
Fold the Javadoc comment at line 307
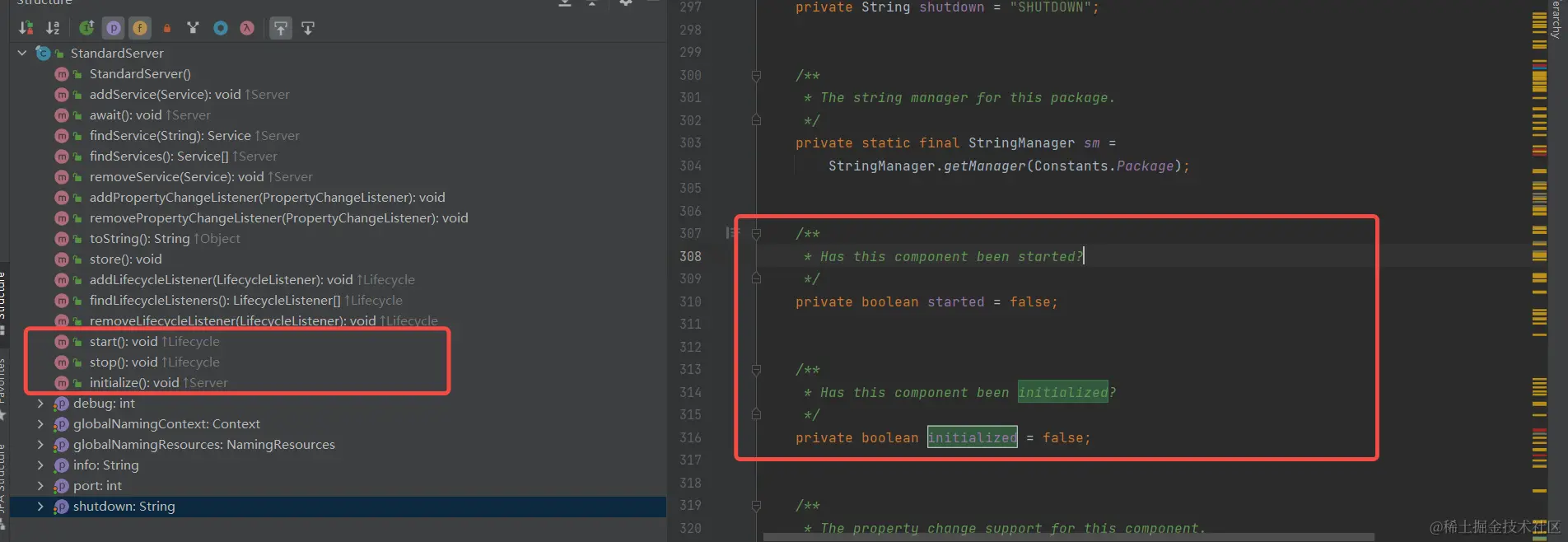click(756, 234)
